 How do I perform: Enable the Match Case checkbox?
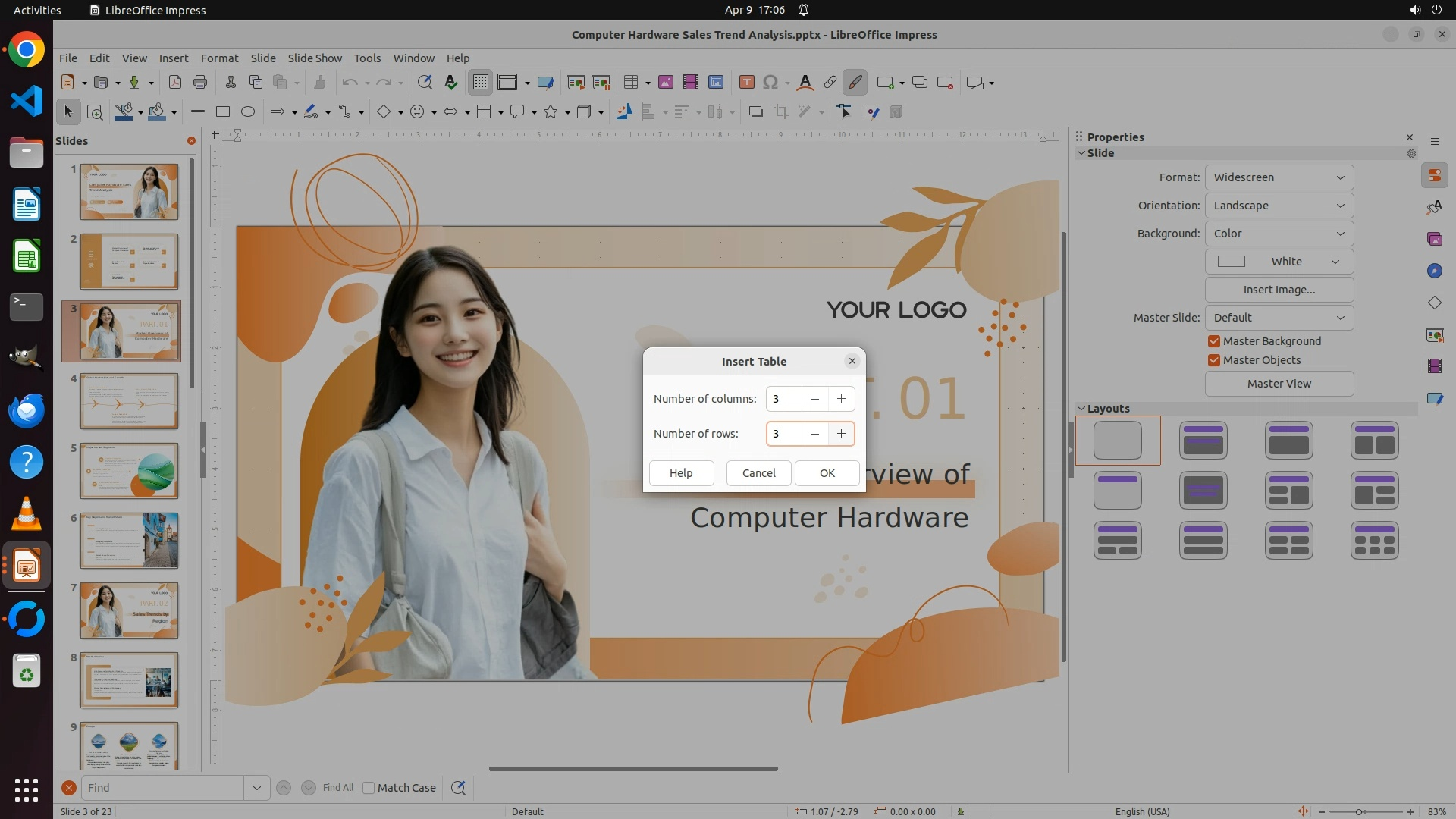(x=369, y=788)
